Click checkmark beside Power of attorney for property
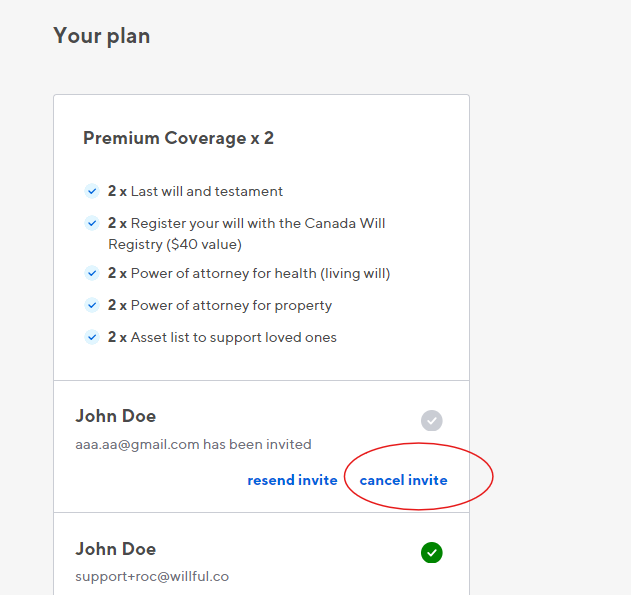631x595 pixels. click(x=92, y=305)
